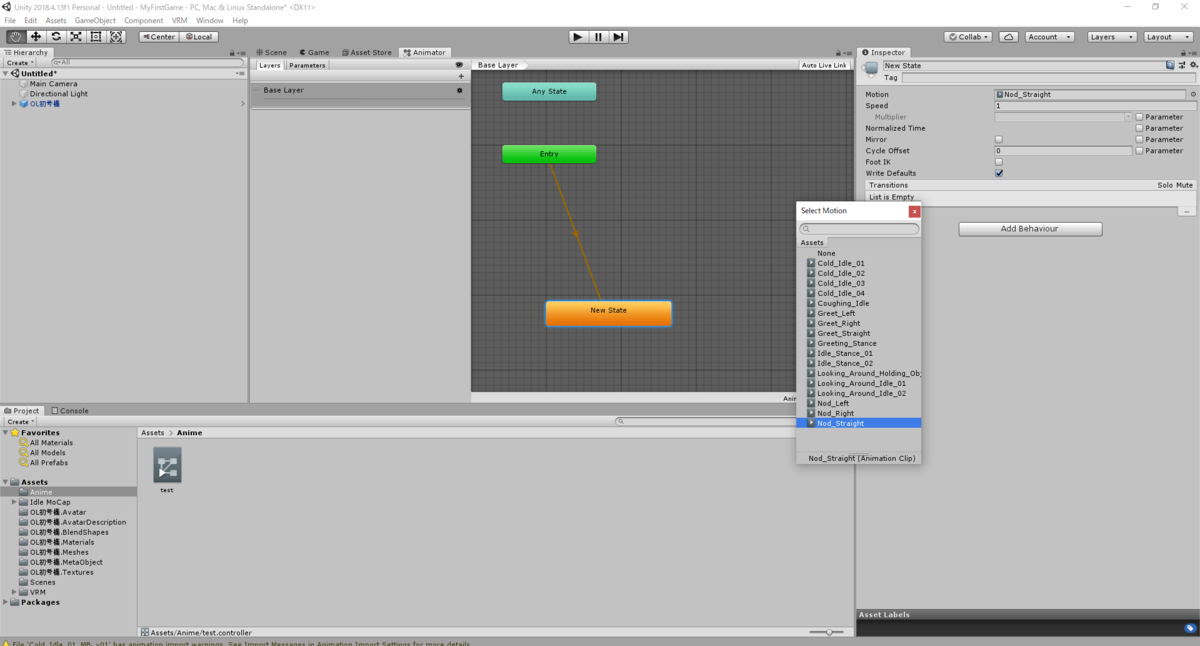Toggle the Foot IK checkbox
This screenshot has height=646, width=1200.
(x=999, y=162)
